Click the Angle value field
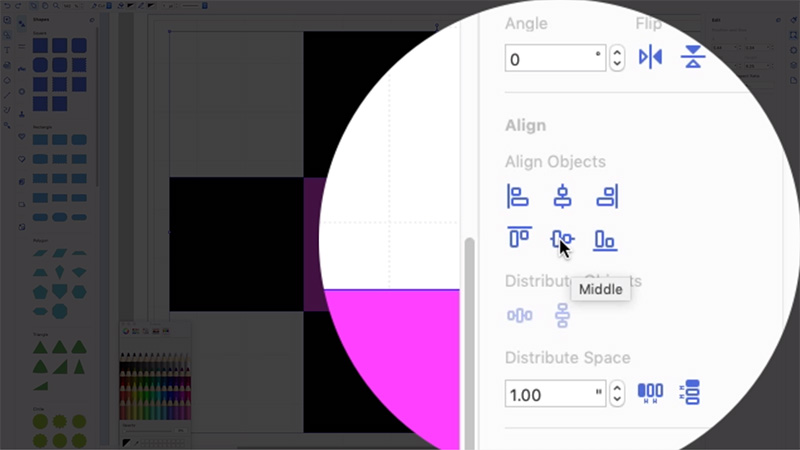This screenshot has height=450, width=800. pos(552,59)
